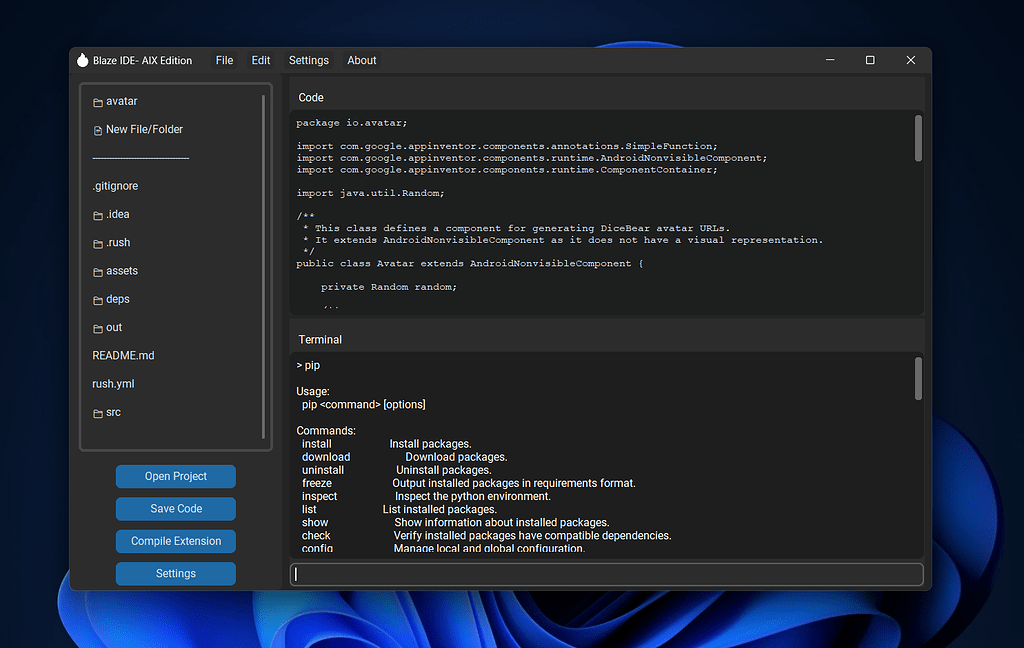Viewport: 1024px width, 648px height.
Task: Click the Blaze IDE flame logo
Action: [82, 59]
